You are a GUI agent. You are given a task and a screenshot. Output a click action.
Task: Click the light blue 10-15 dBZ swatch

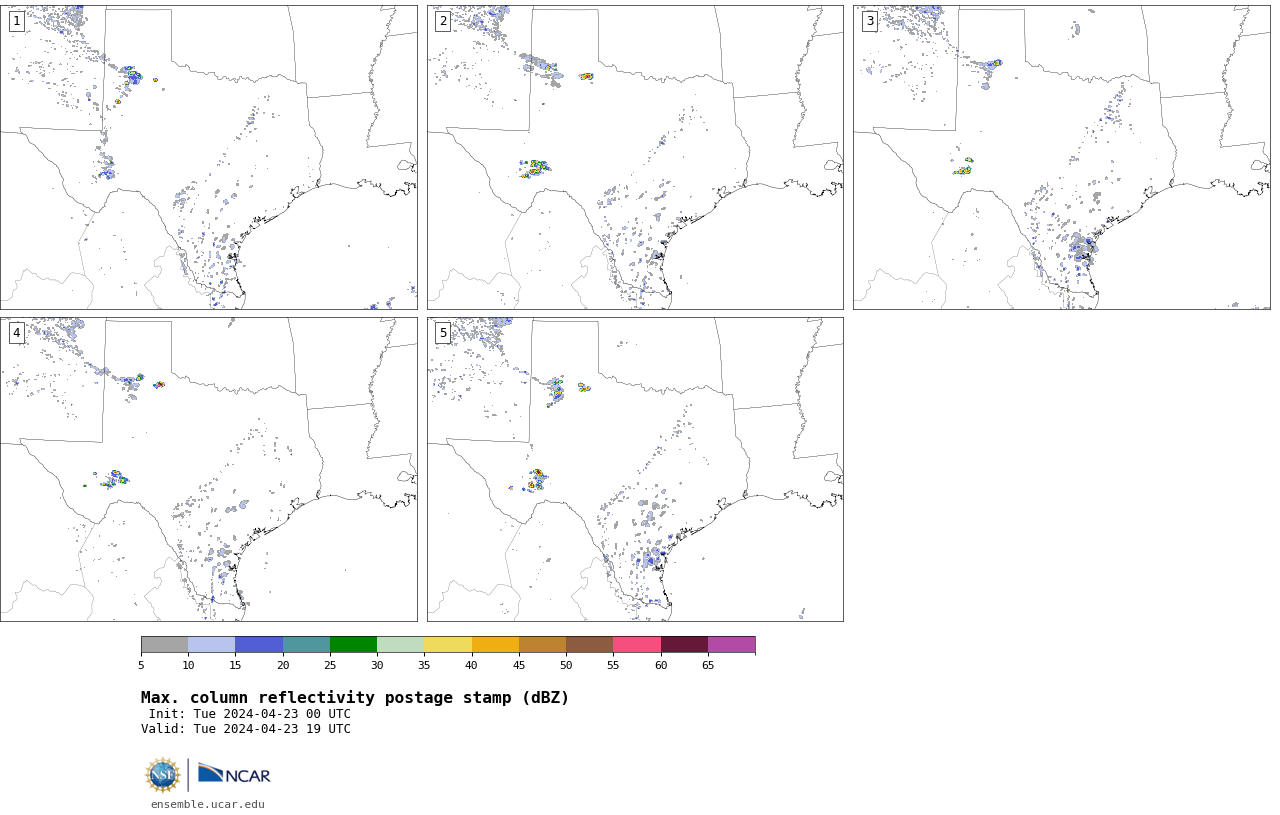pyautogui.click(x=212, y=644)
